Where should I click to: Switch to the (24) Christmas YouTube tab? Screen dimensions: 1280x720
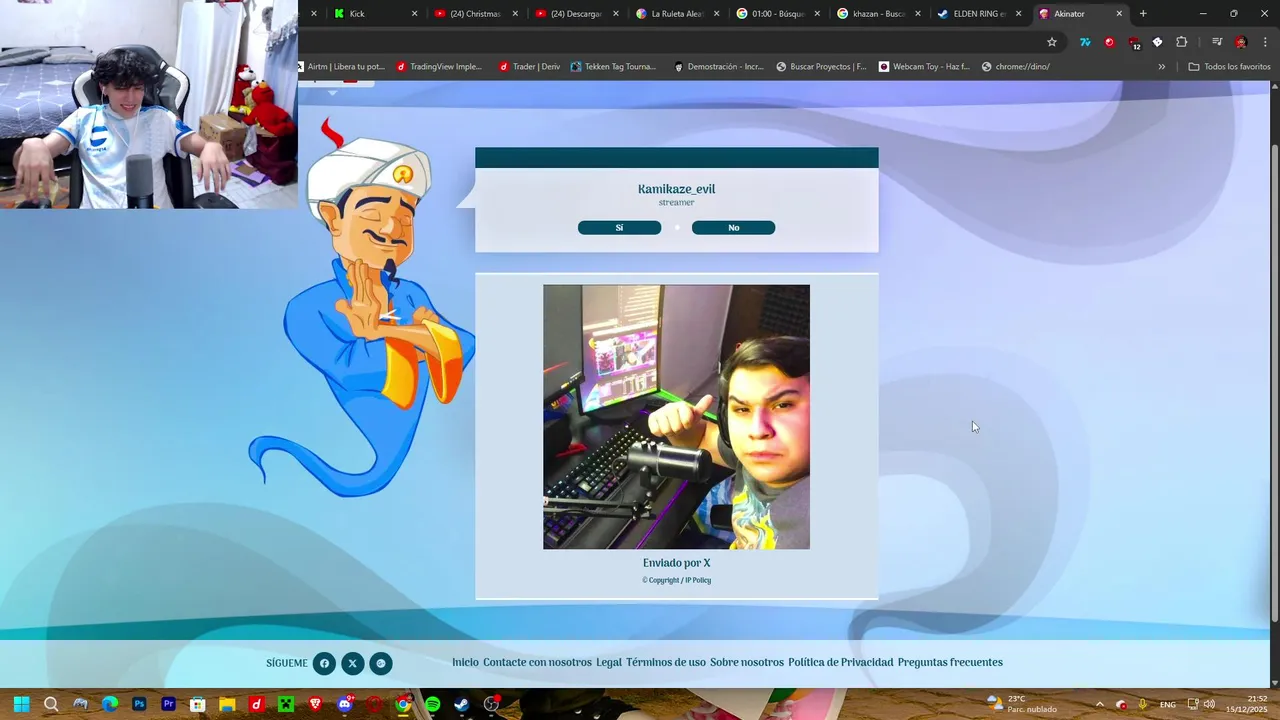pos(474,14)
